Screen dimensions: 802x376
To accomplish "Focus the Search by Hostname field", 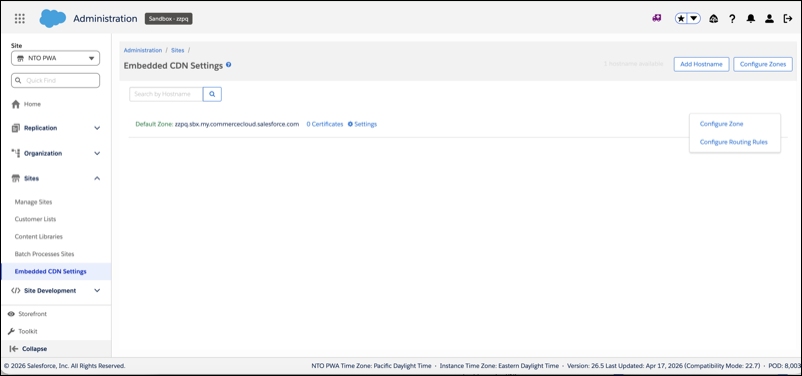I will [166, 94].
